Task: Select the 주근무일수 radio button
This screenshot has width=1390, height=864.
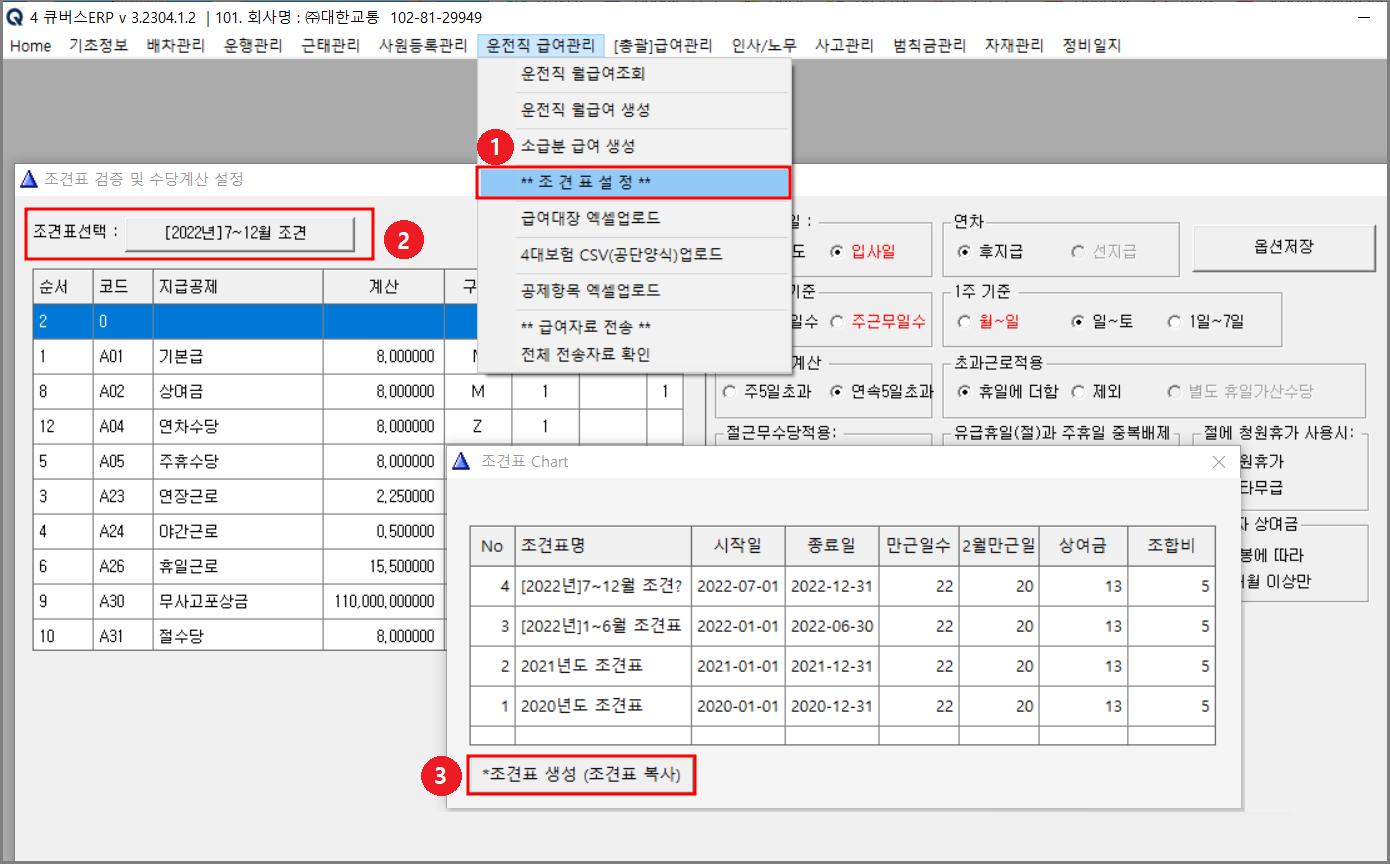Action: pos(877,322)
